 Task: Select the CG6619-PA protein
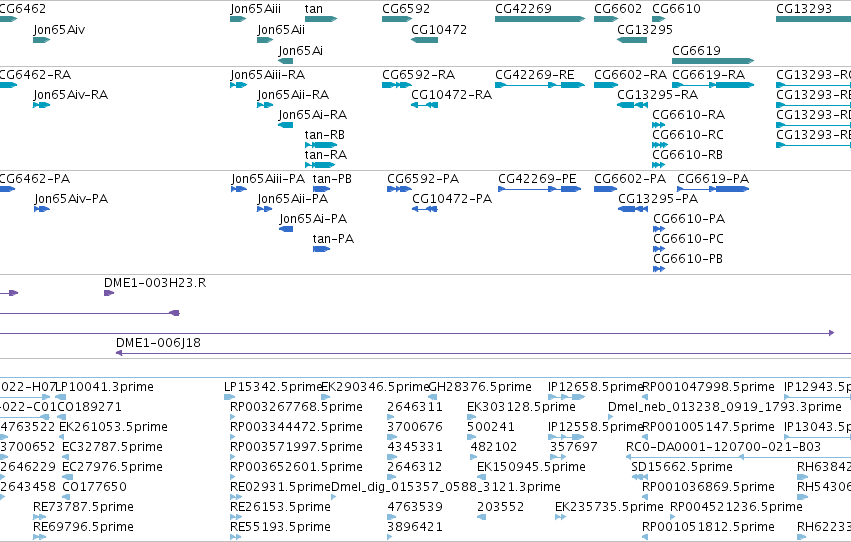(713, 189)
